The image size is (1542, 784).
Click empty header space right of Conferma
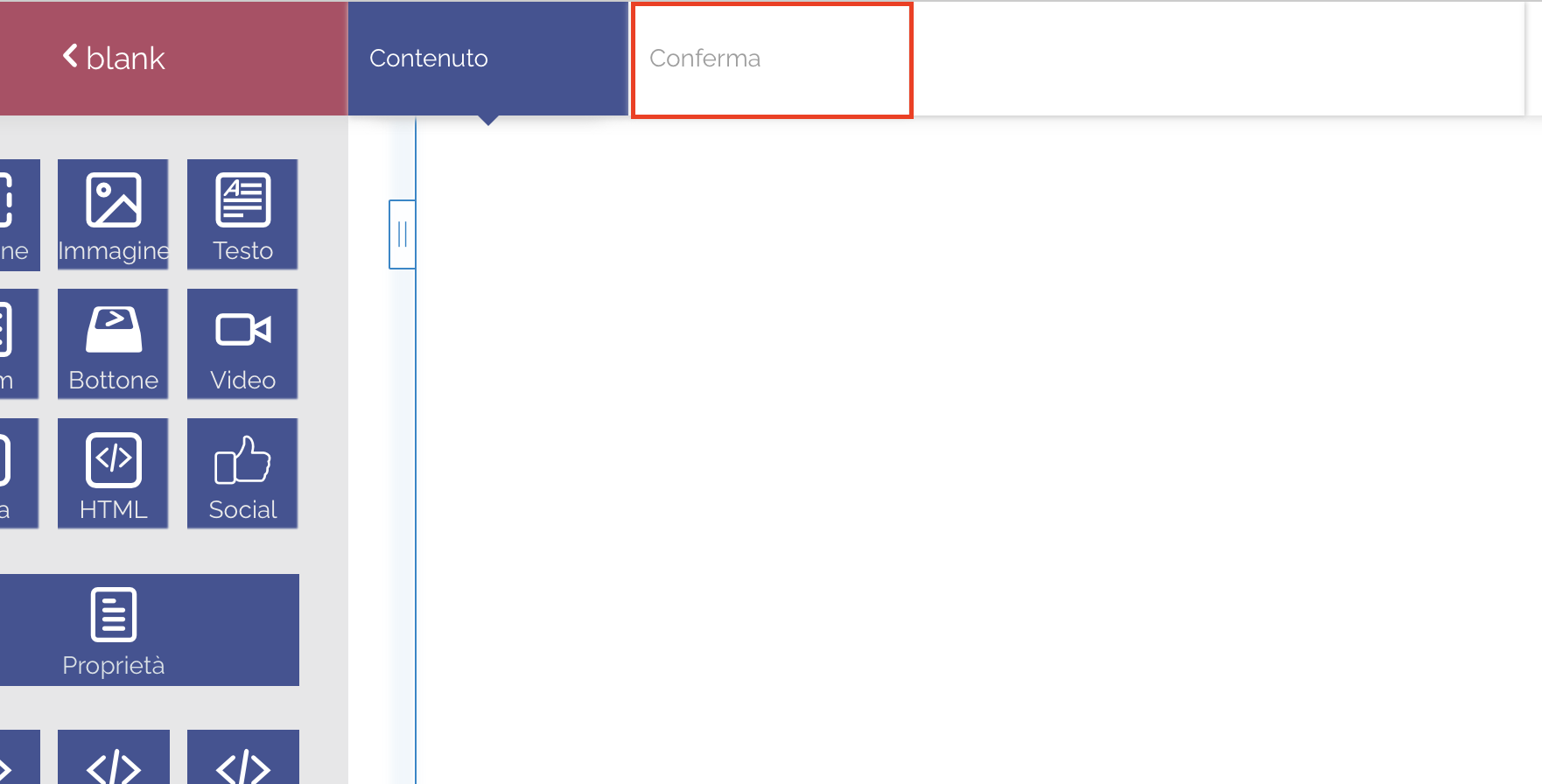coord(1216,59)
